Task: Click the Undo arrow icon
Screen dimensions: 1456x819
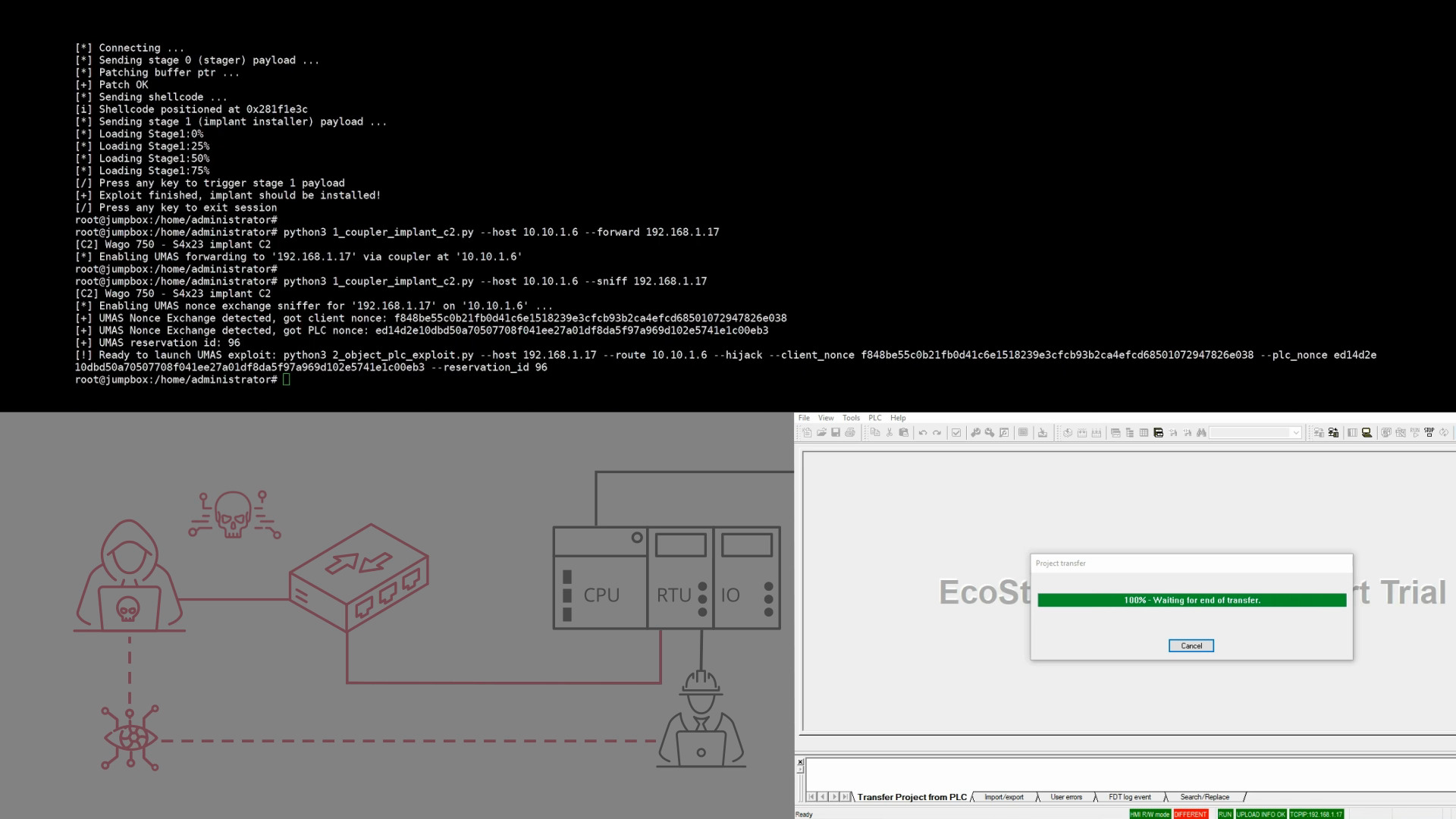Action: 923,433
